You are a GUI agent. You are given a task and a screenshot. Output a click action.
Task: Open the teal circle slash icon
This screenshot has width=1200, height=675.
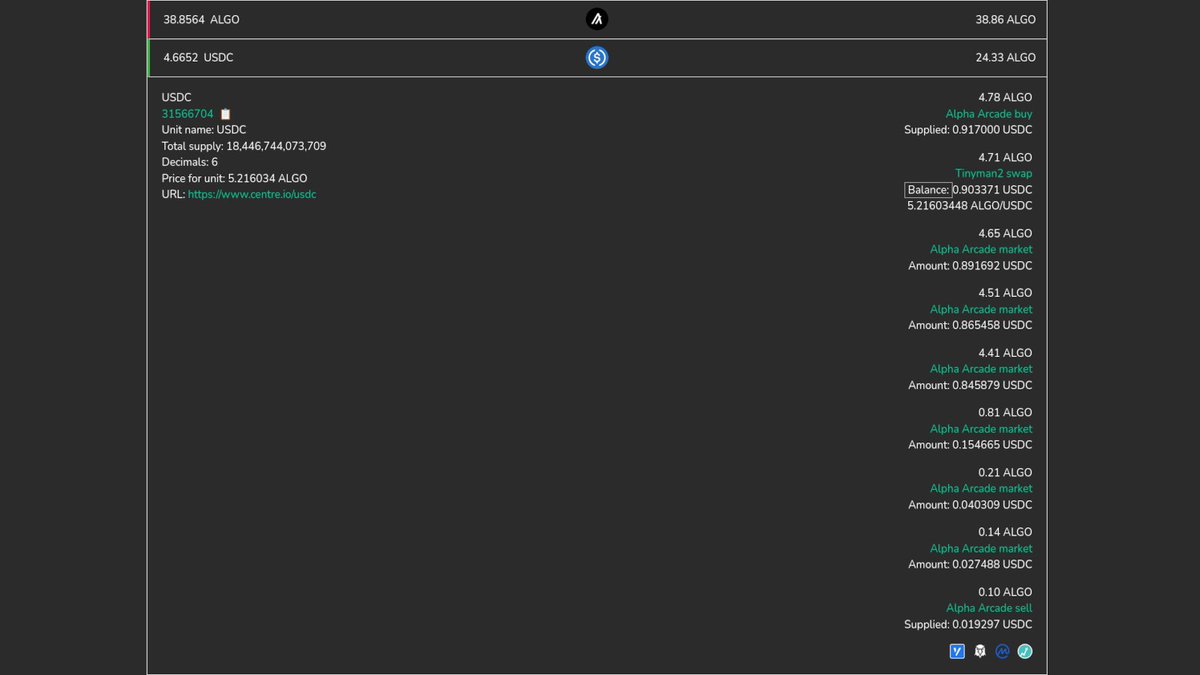coord(1025,651)
